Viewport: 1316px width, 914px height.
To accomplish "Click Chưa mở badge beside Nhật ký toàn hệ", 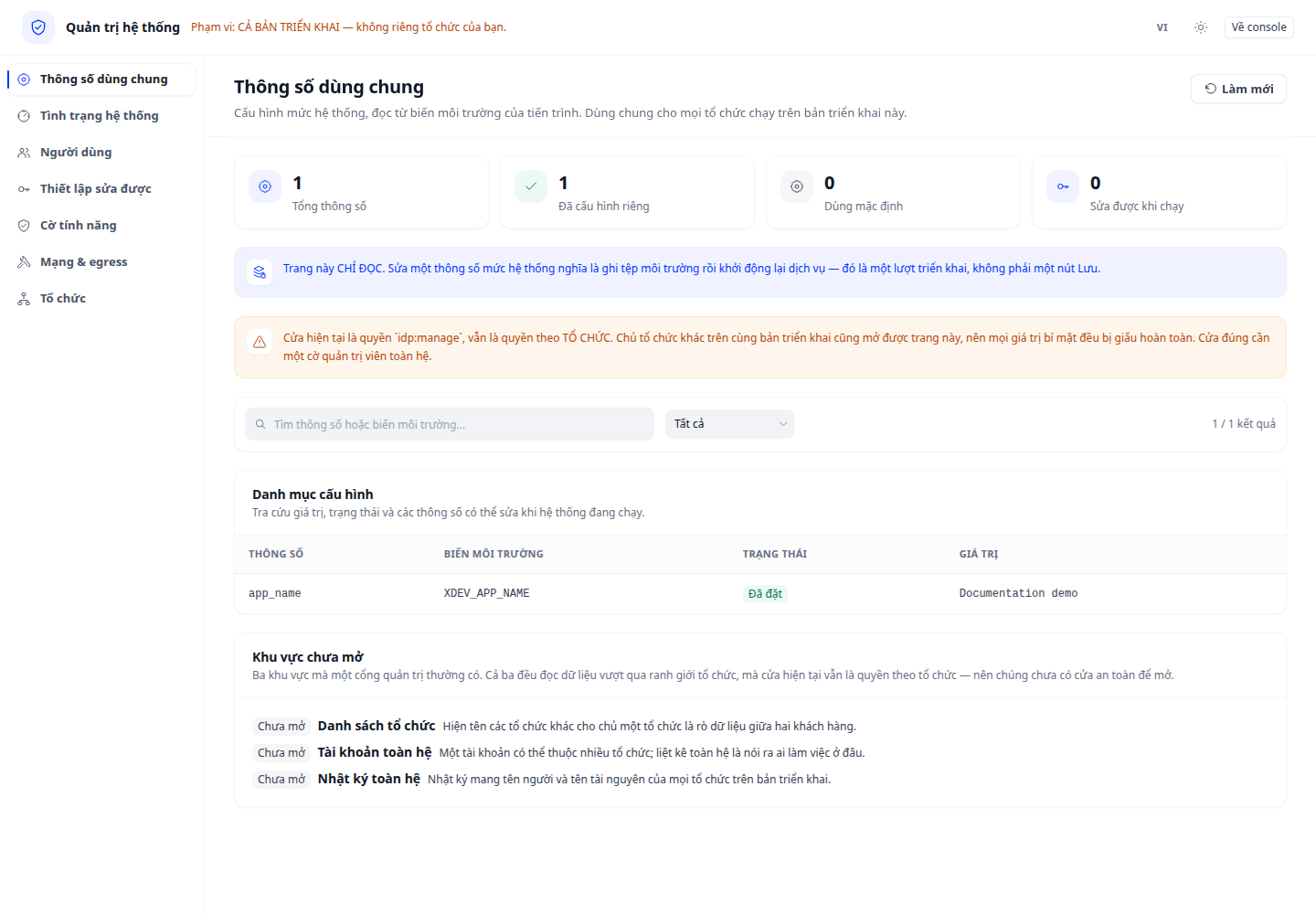I will pyautogui.click(x=281, y=780).
